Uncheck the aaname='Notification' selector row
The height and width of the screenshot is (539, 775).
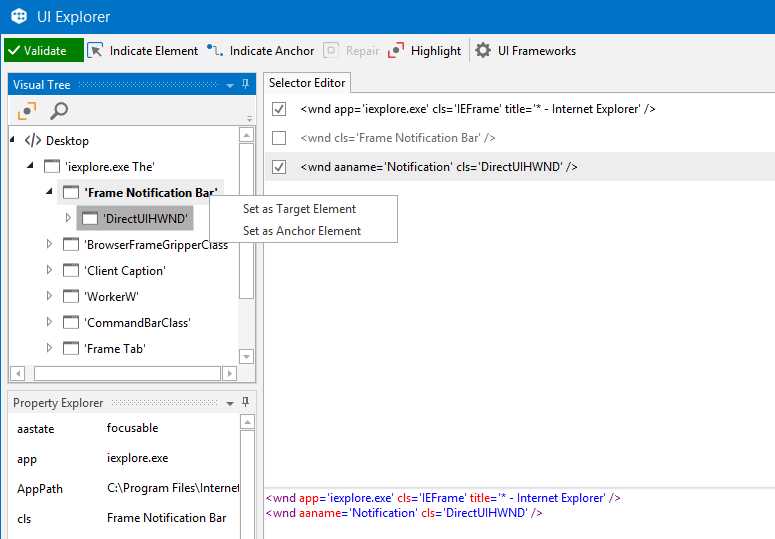pos(279,167)
